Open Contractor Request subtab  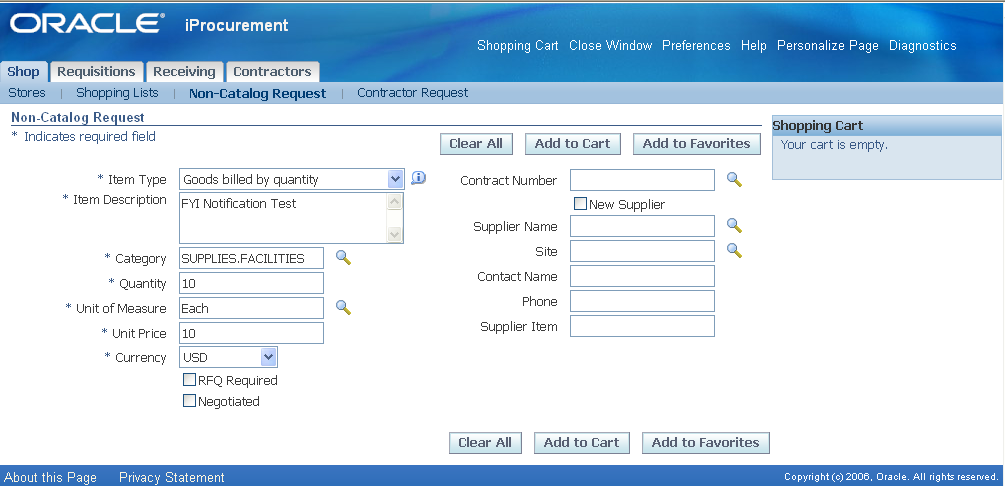click(x=413, y=92)
